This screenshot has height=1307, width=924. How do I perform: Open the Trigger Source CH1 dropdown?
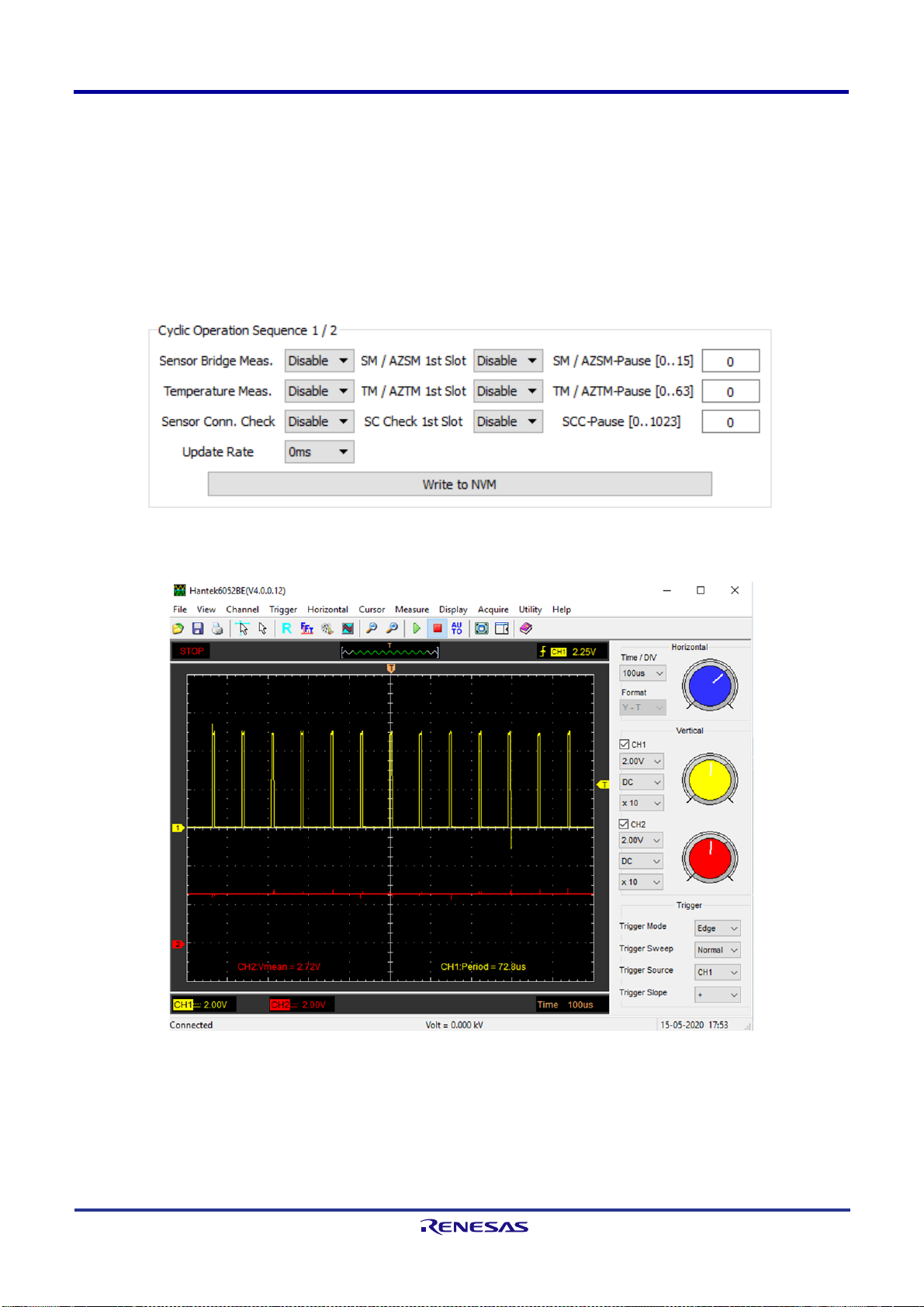[x=718, y=972]
